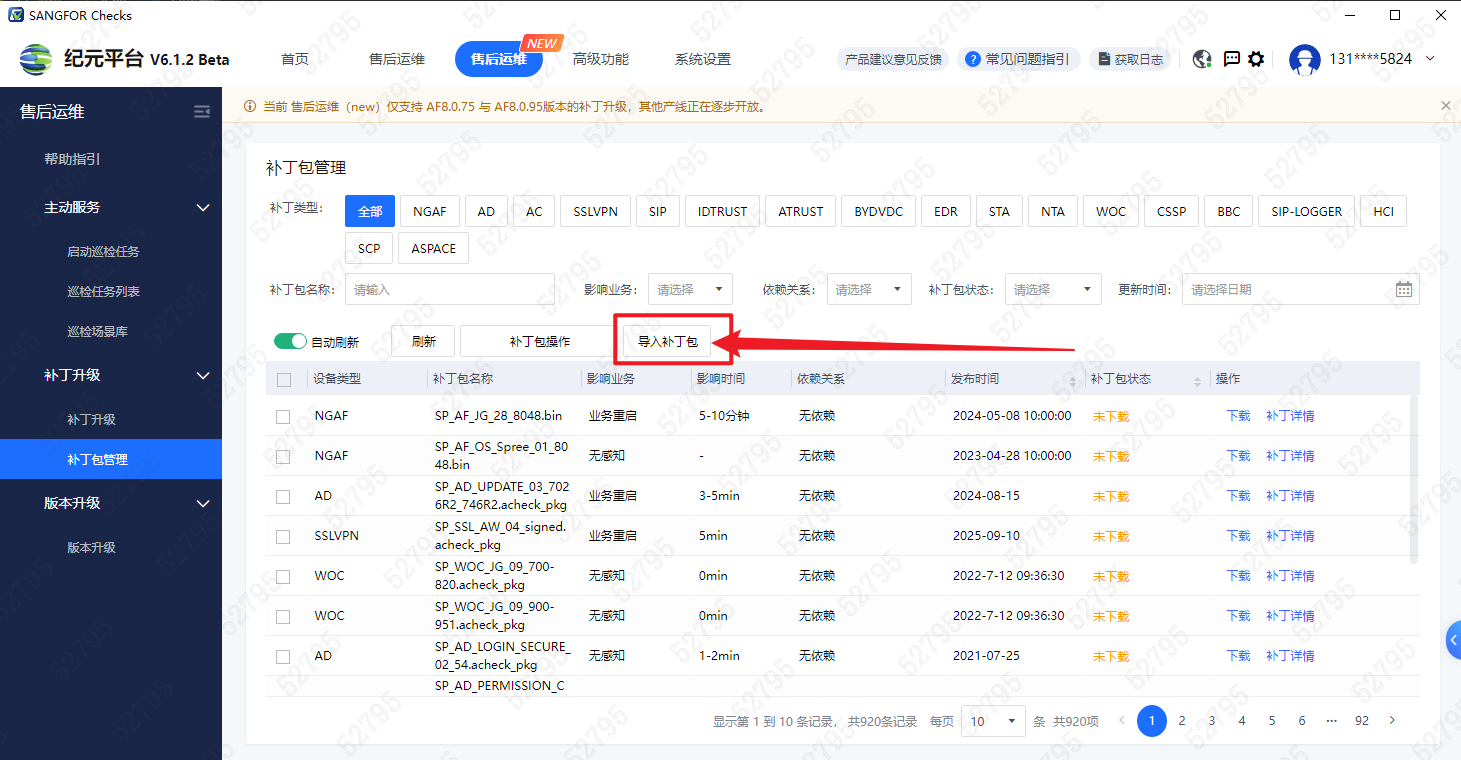1461x760 pixels.
Task: Select checkbox for the SSLVPN patch row
Action: coord(283,536)
